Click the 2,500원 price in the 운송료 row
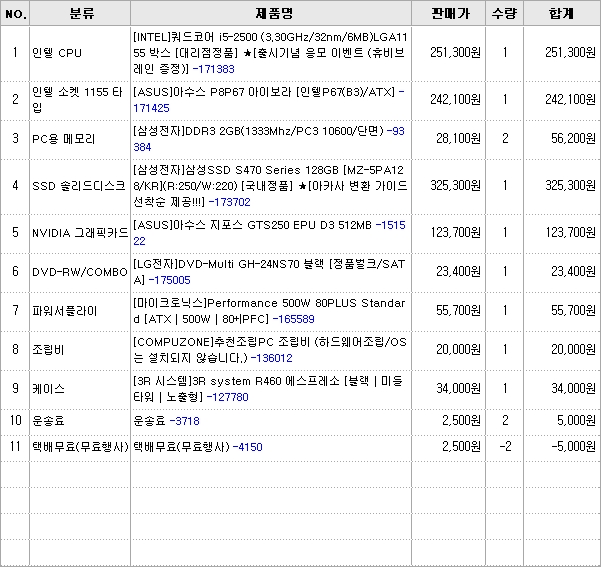The image size is (601, 567). click(x=461, y=421)
